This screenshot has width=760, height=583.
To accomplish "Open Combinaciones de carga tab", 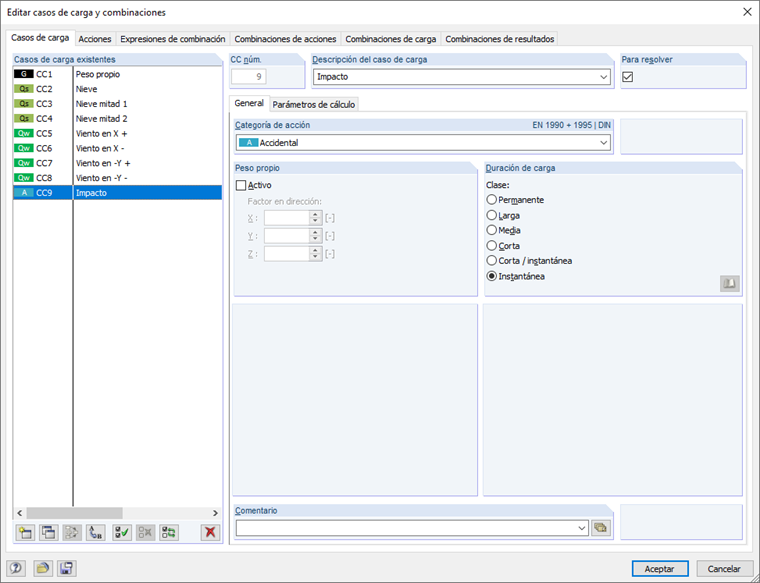I will tap(391, 39).
